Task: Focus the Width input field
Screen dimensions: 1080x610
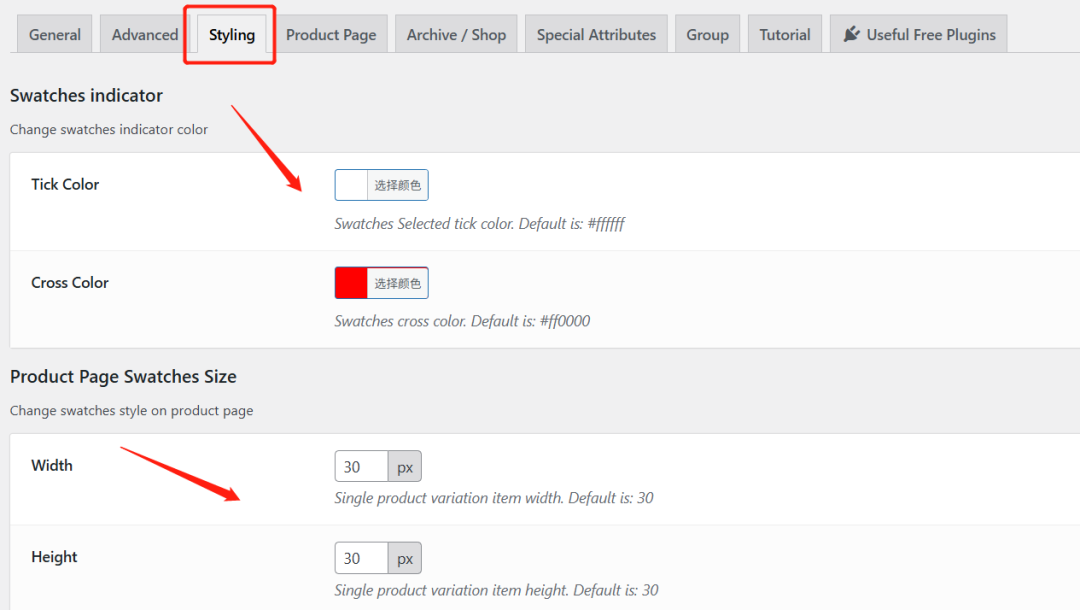Action: [x=361, y=467]
